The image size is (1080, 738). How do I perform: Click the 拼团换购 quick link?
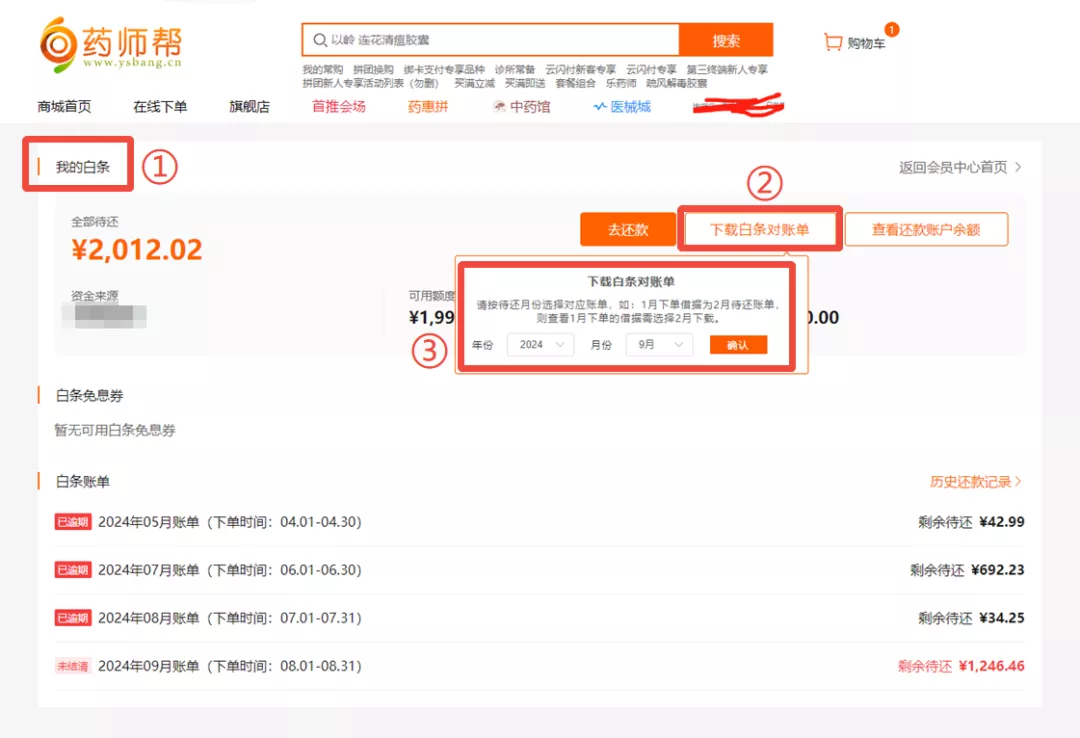(x=373, y=70)
